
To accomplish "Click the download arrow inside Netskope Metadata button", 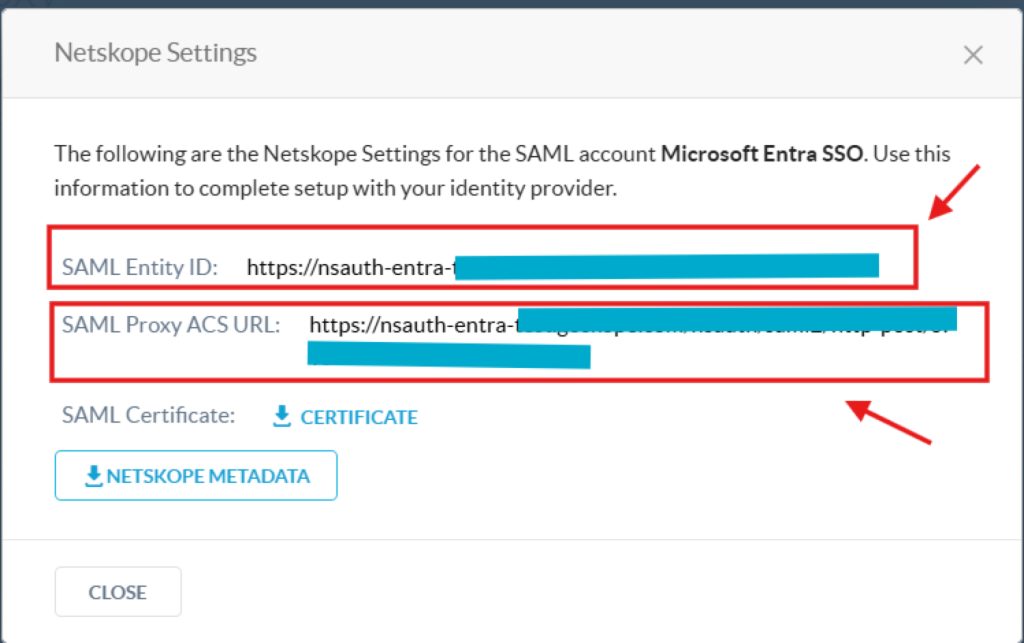I will click(93, 476).
